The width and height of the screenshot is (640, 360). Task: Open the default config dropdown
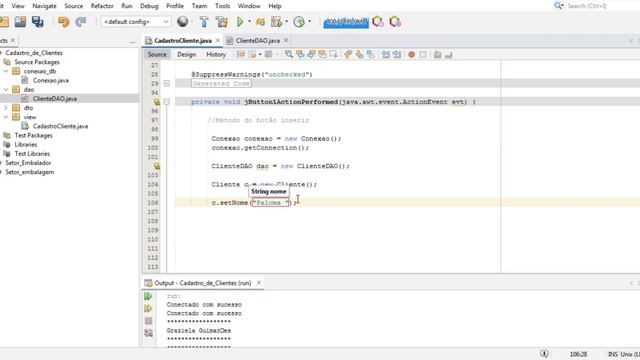[136, 22]
